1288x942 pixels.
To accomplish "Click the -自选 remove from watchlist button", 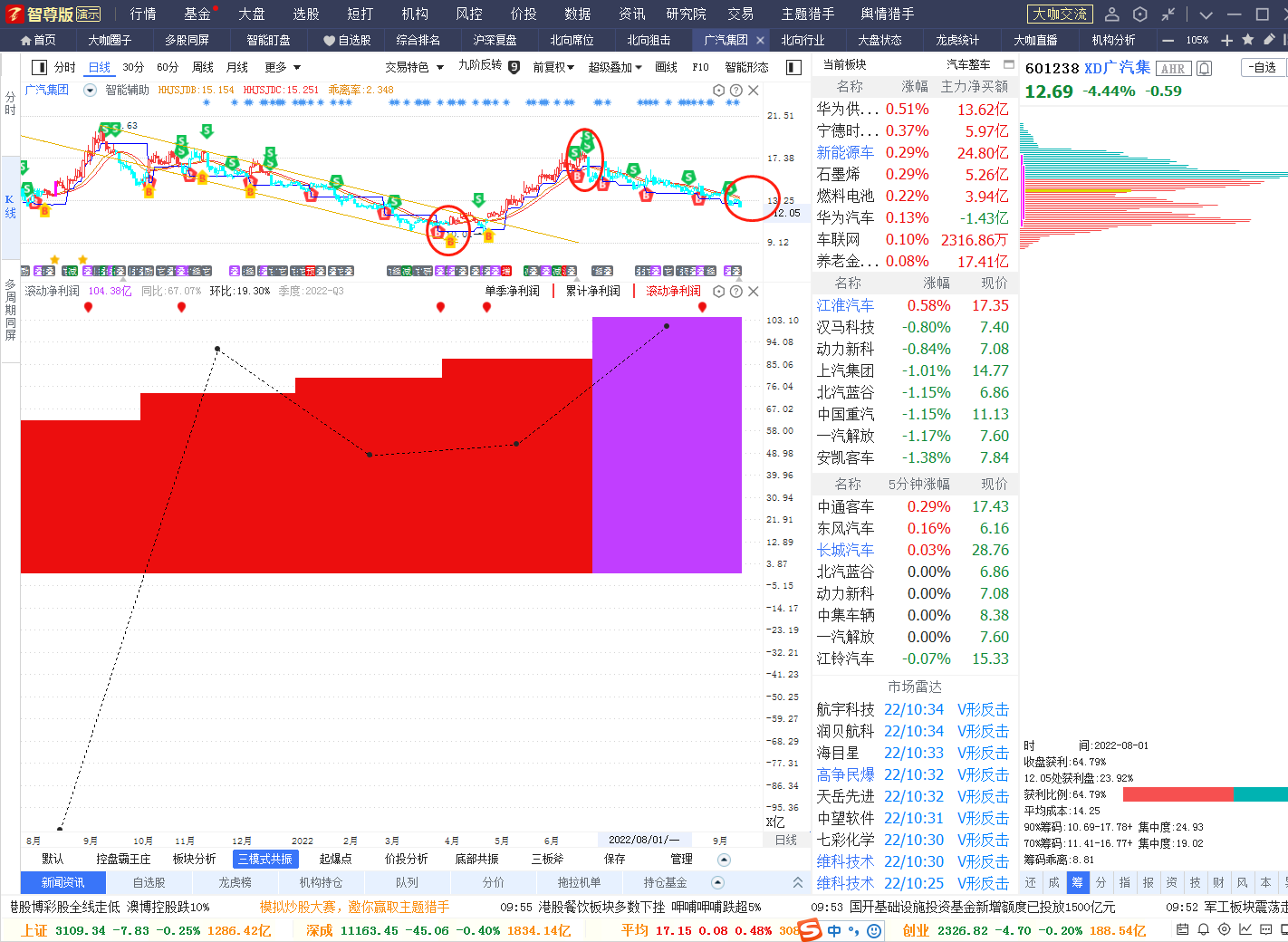I will pyautogui.click(x=1263, y=67).
